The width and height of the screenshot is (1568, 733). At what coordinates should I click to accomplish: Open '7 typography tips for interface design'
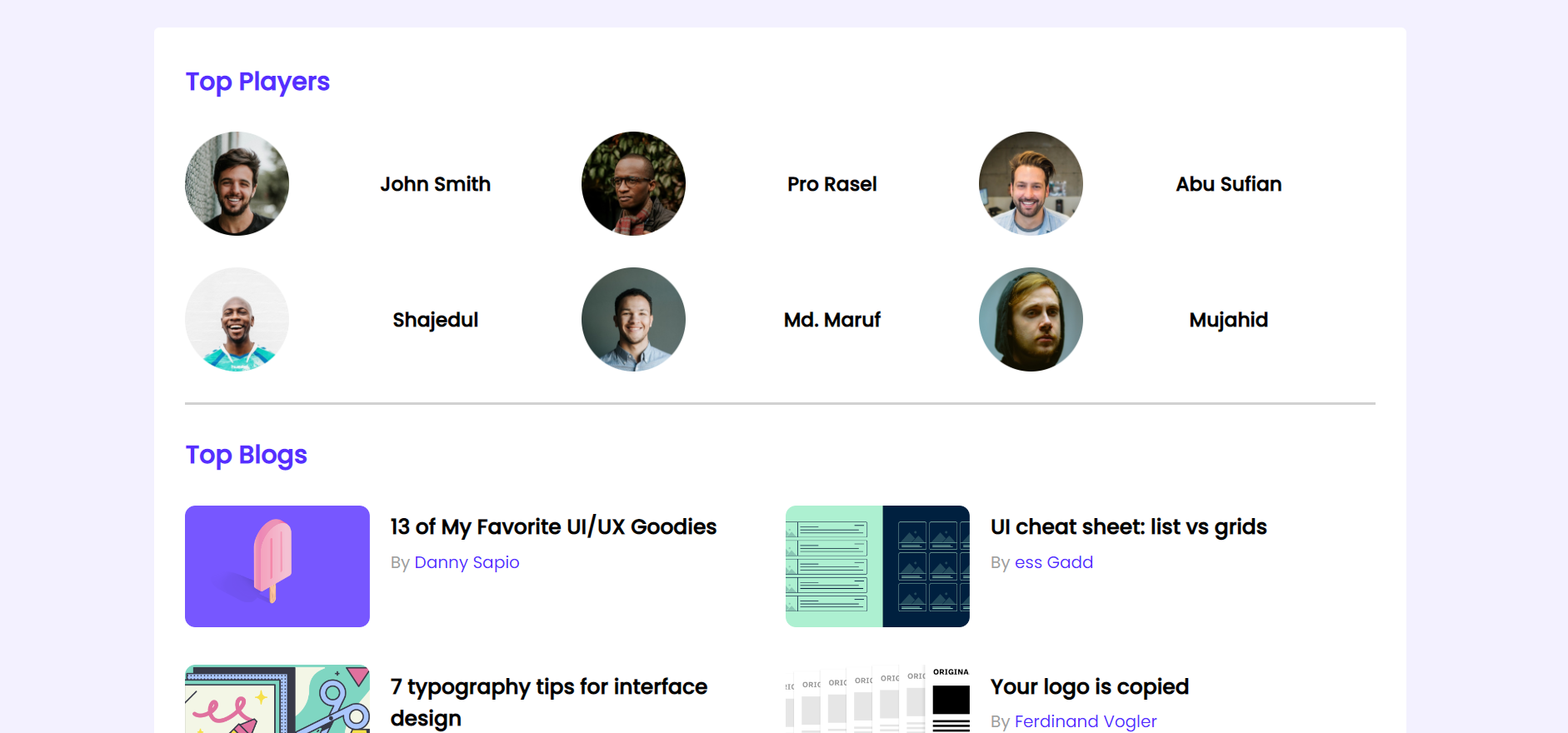coord(549,702)
